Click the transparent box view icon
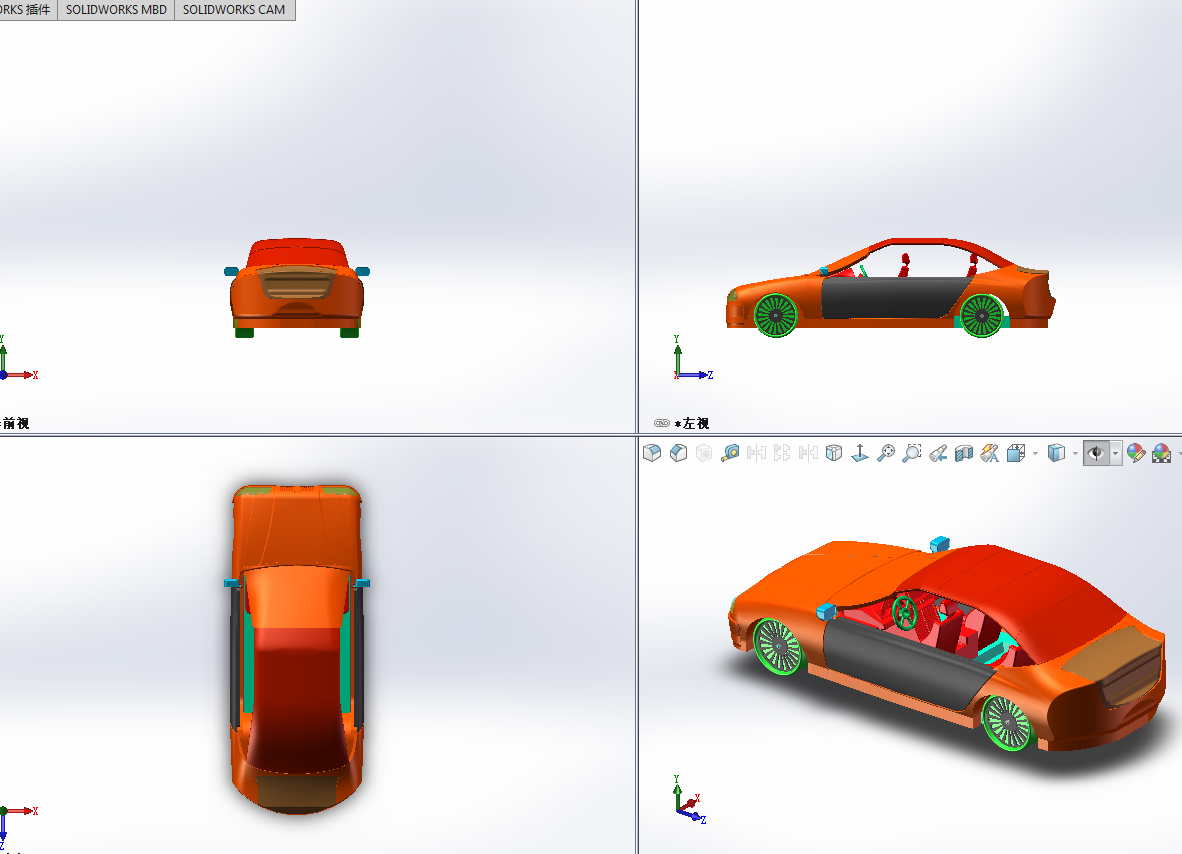This screenshot has width=1182, height=854. 834,452
